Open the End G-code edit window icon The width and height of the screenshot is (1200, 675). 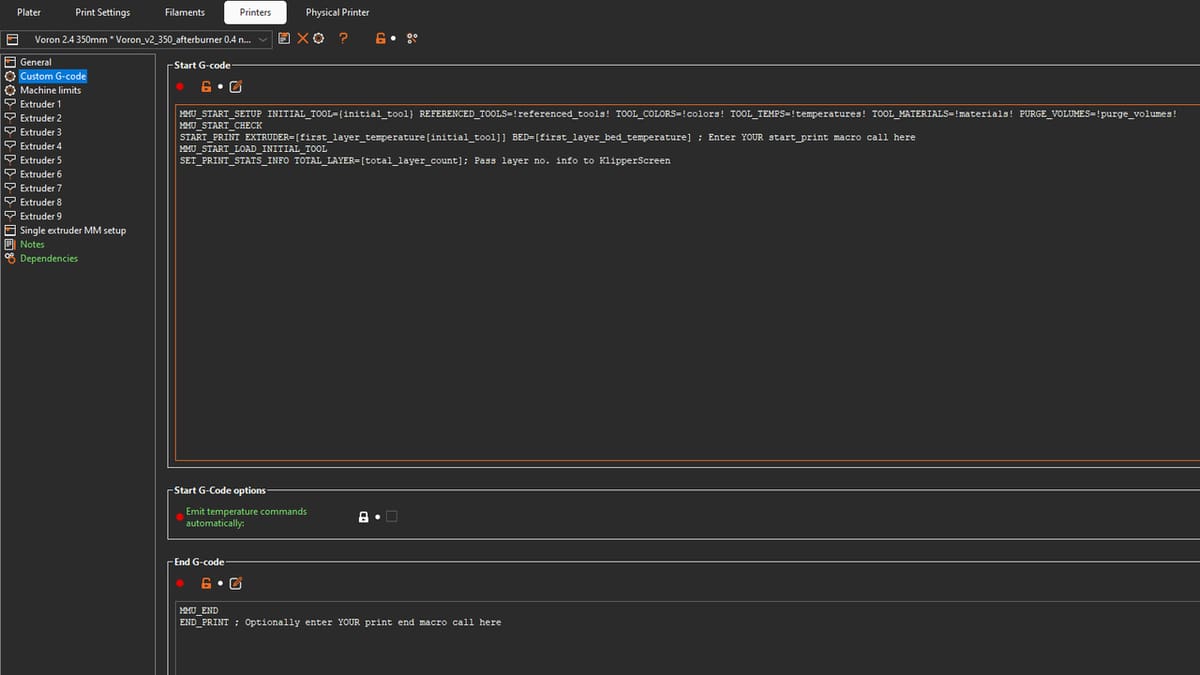click(236, 583)
